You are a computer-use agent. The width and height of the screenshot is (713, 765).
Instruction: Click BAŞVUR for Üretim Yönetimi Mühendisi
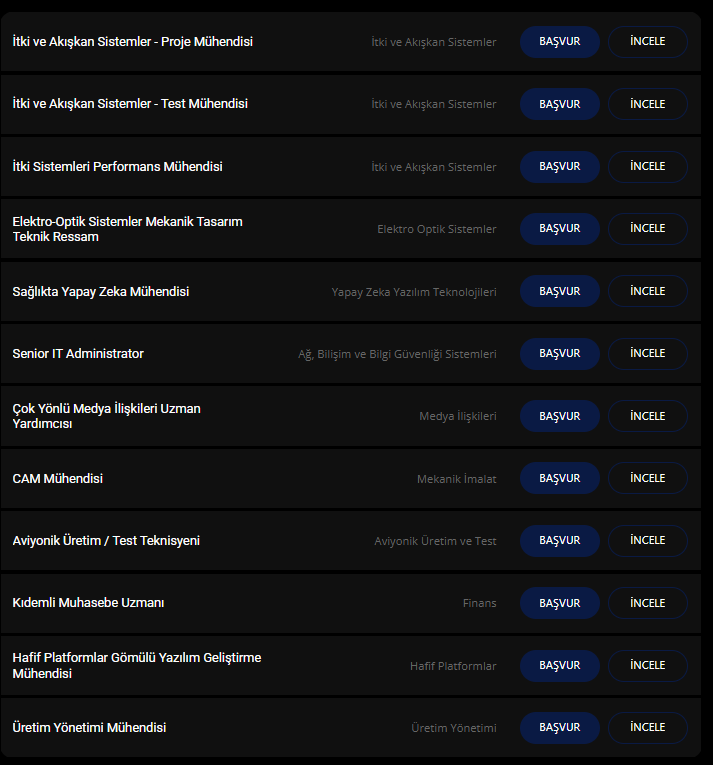pyautogui.click(x=559, y=727)
